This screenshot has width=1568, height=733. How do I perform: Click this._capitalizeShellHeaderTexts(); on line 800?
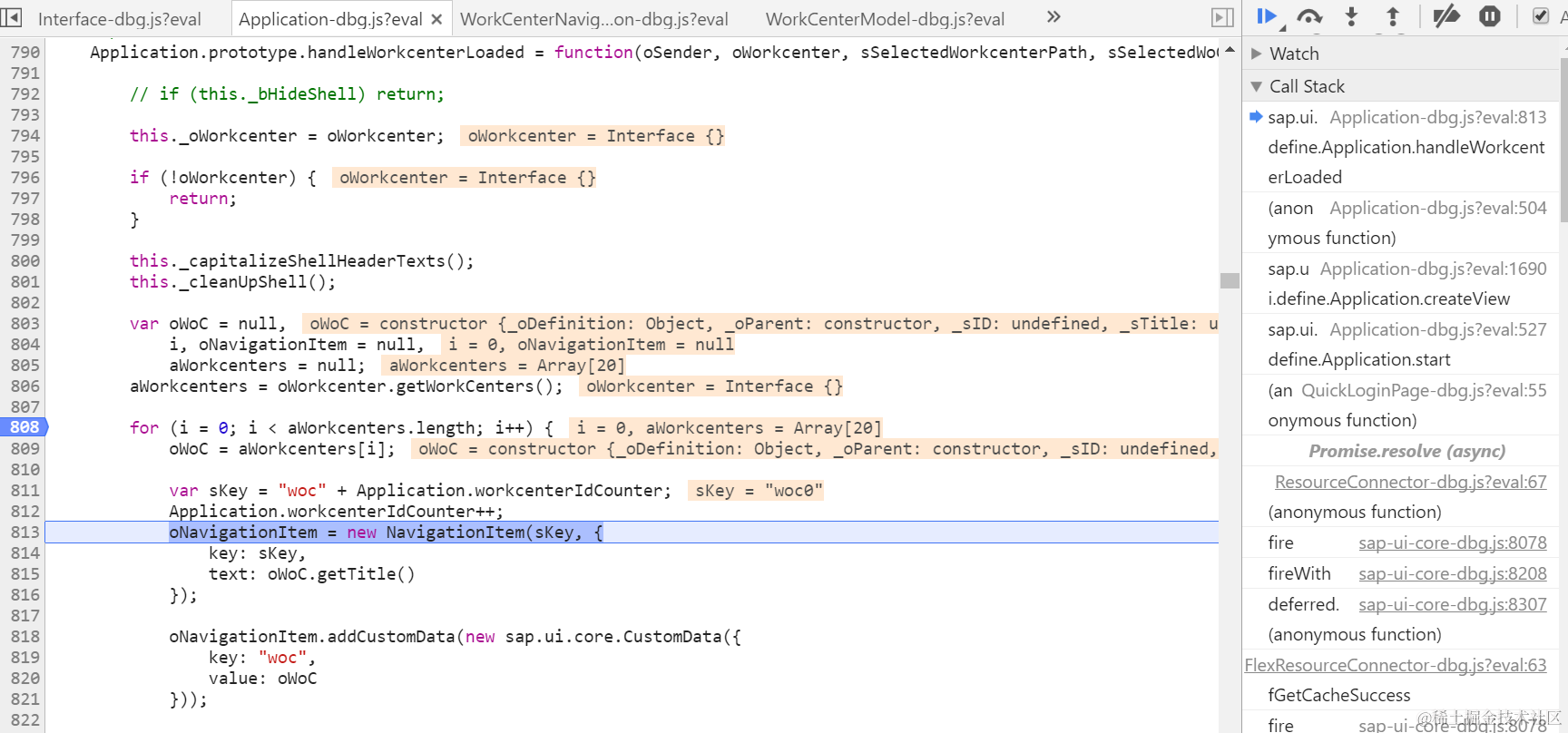coord(301,261)
